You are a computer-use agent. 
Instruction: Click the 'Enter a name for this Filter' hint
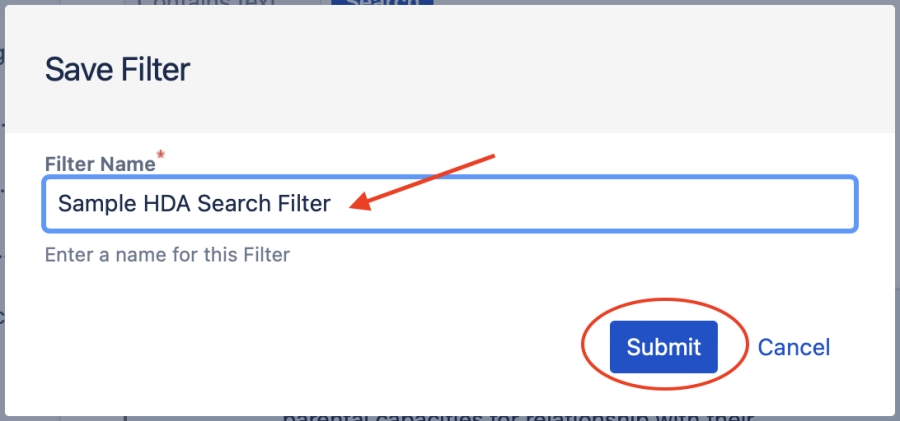coord(167,254)
